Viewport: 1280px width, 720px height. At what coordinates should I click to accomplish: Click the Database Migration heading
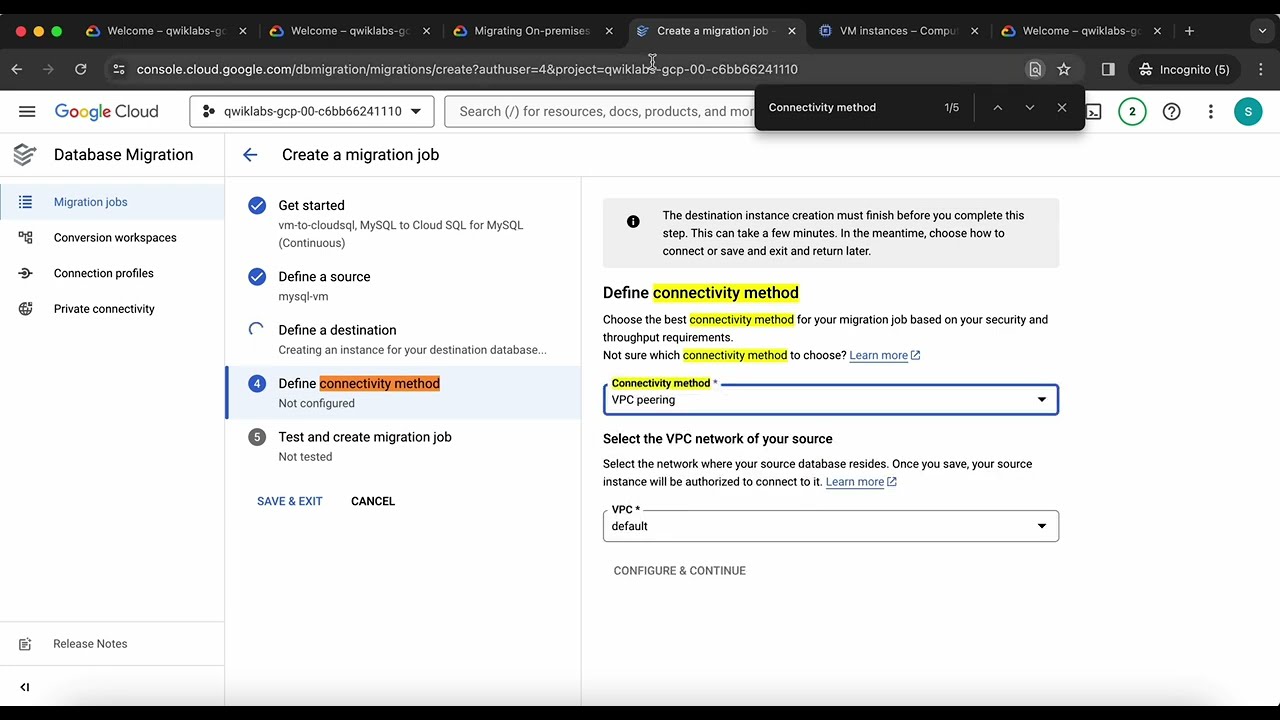[124, 154]
